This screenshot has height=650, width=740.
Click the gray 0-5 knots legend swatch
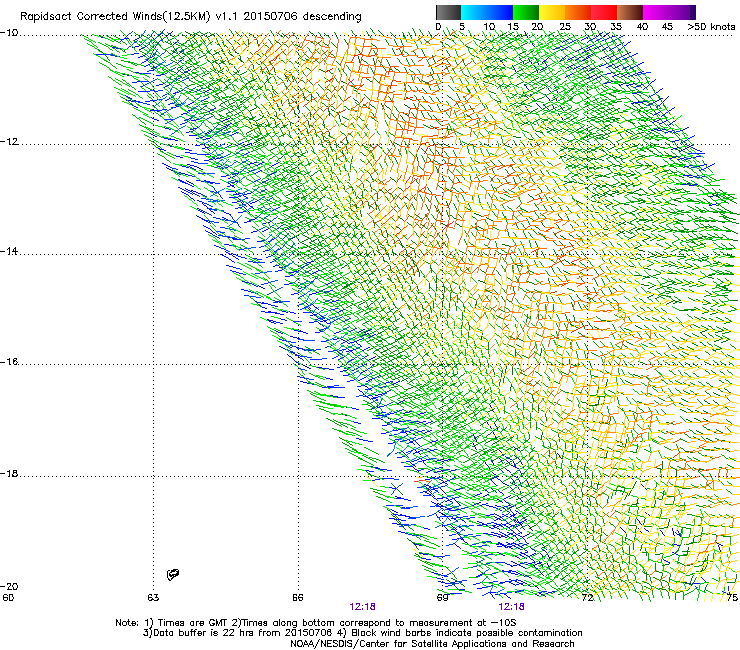(x=448, y=12)
